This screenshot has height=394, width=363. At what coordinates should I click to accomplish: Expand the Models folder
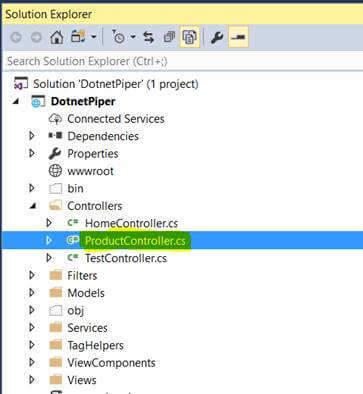tap(32, 292)
